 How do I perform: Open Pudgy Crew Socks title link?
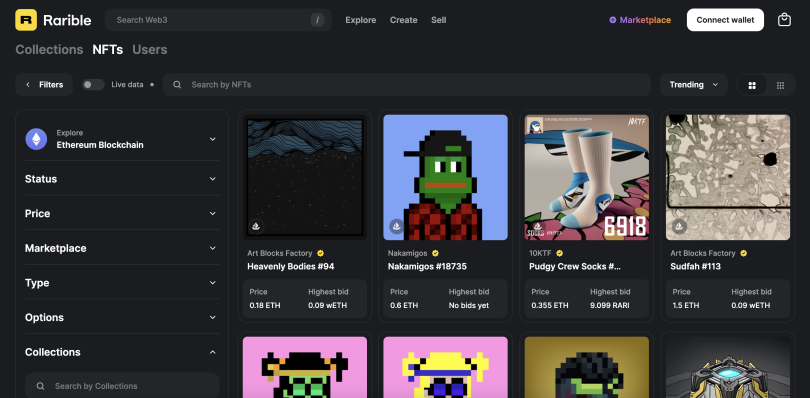(575, 267)
